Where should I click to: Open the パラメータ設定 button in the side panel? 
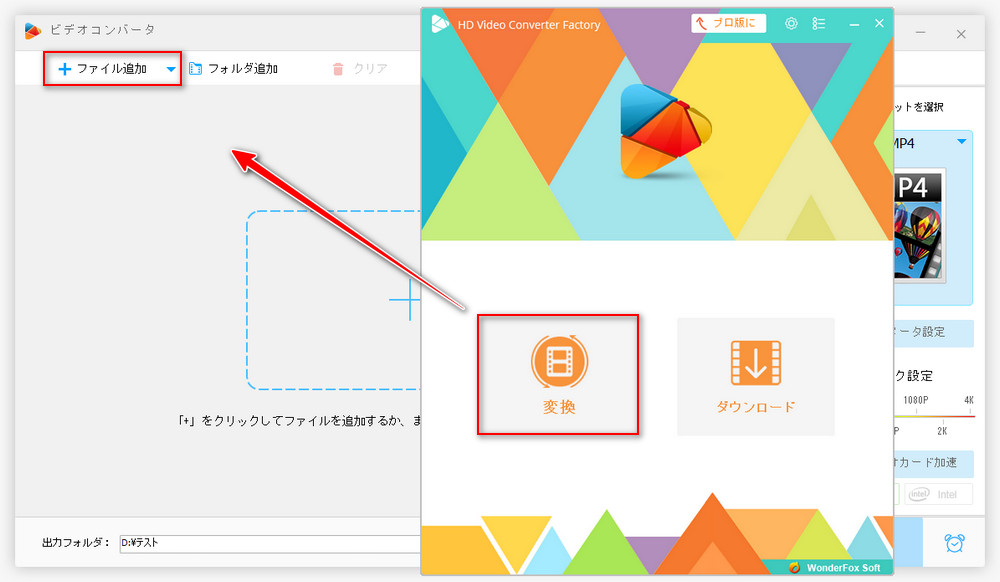[934, 332]
